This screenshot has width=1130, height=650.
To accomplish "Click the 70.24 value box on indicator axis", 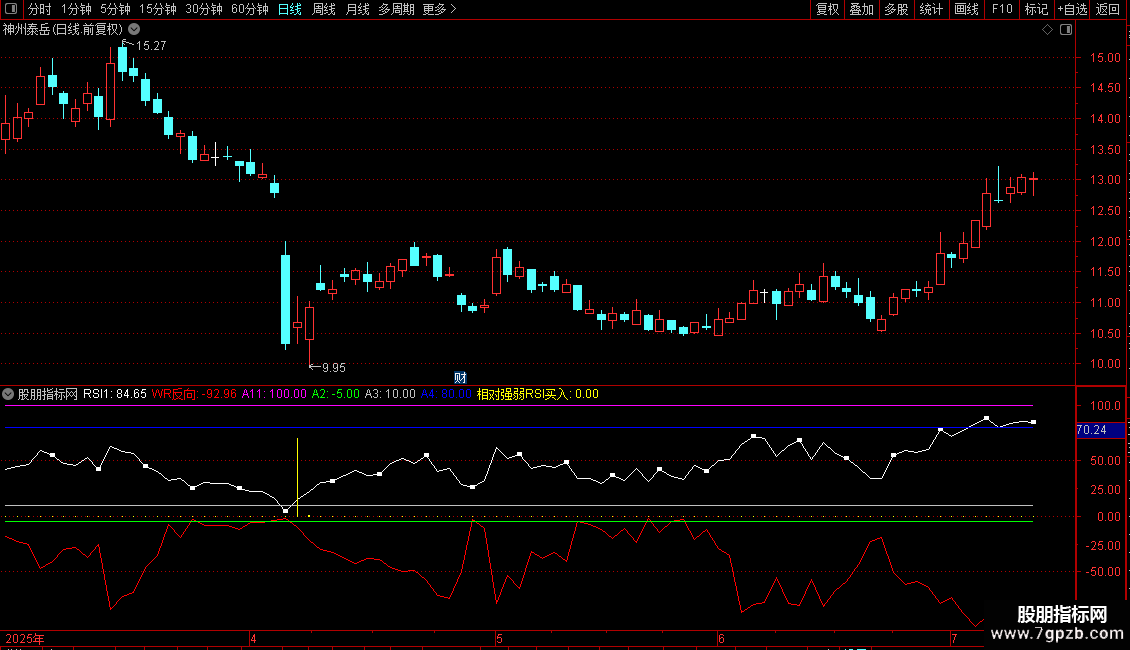I will click(1100, 430).
